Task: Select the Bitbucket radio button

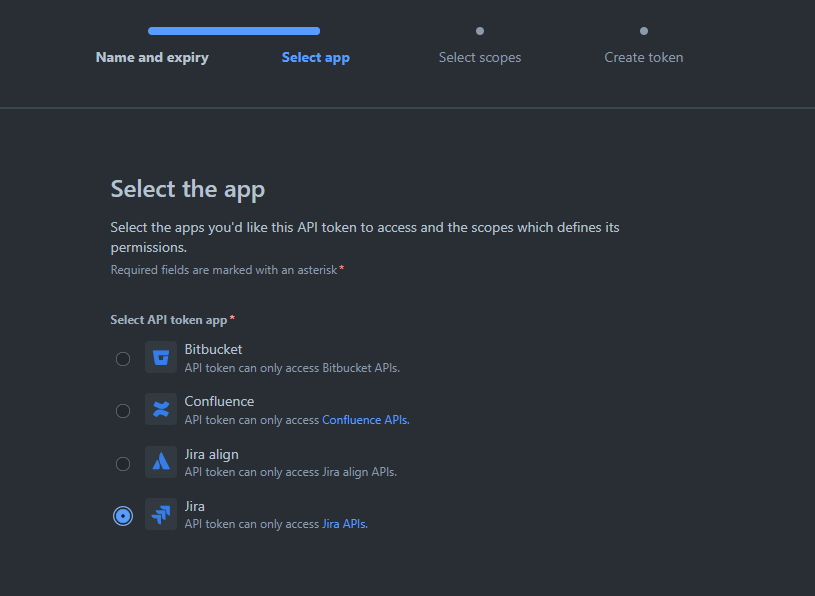Action: [123, 359]
